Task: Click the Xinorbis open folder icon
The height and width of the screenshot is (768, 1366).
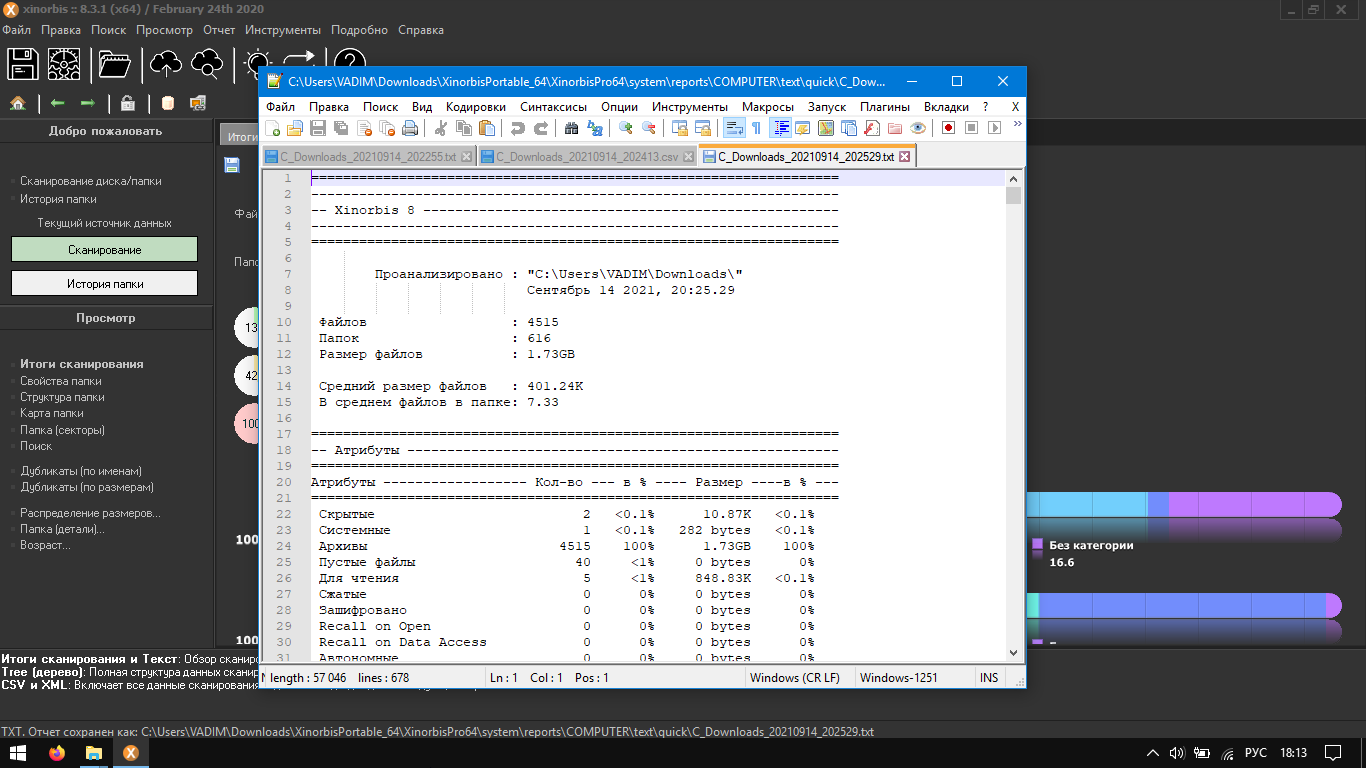Action: 114,65
